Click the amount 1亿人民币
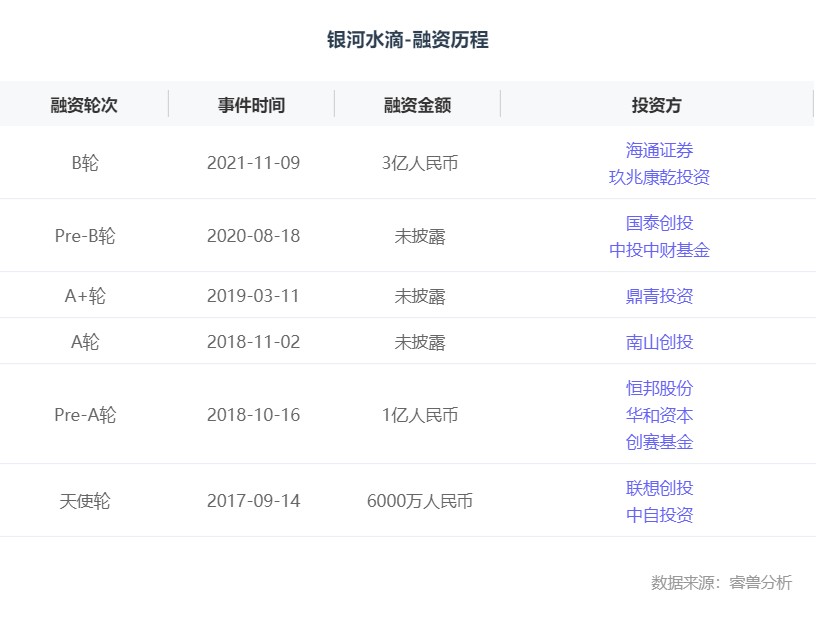 (420, 415)
